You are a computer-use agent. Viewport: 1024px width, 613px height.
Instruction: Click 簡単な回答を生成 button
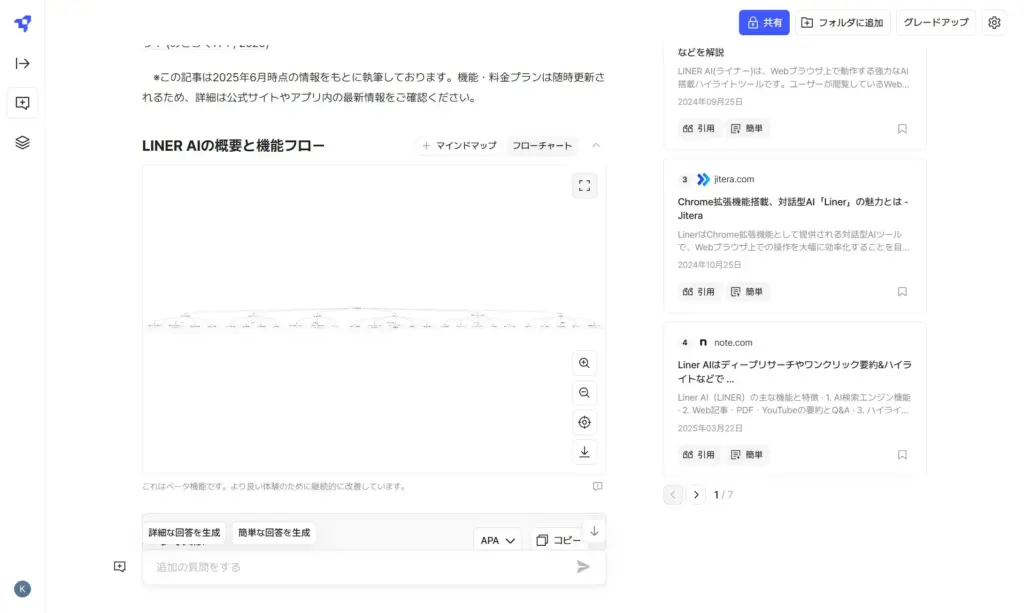274,533
